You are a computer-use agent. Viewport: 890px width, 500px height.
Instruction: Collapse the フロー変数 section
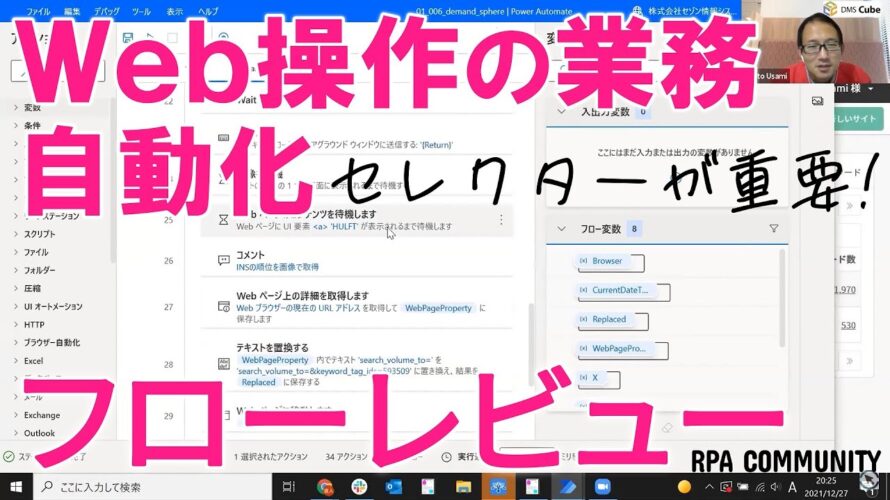tap(561, 229)
